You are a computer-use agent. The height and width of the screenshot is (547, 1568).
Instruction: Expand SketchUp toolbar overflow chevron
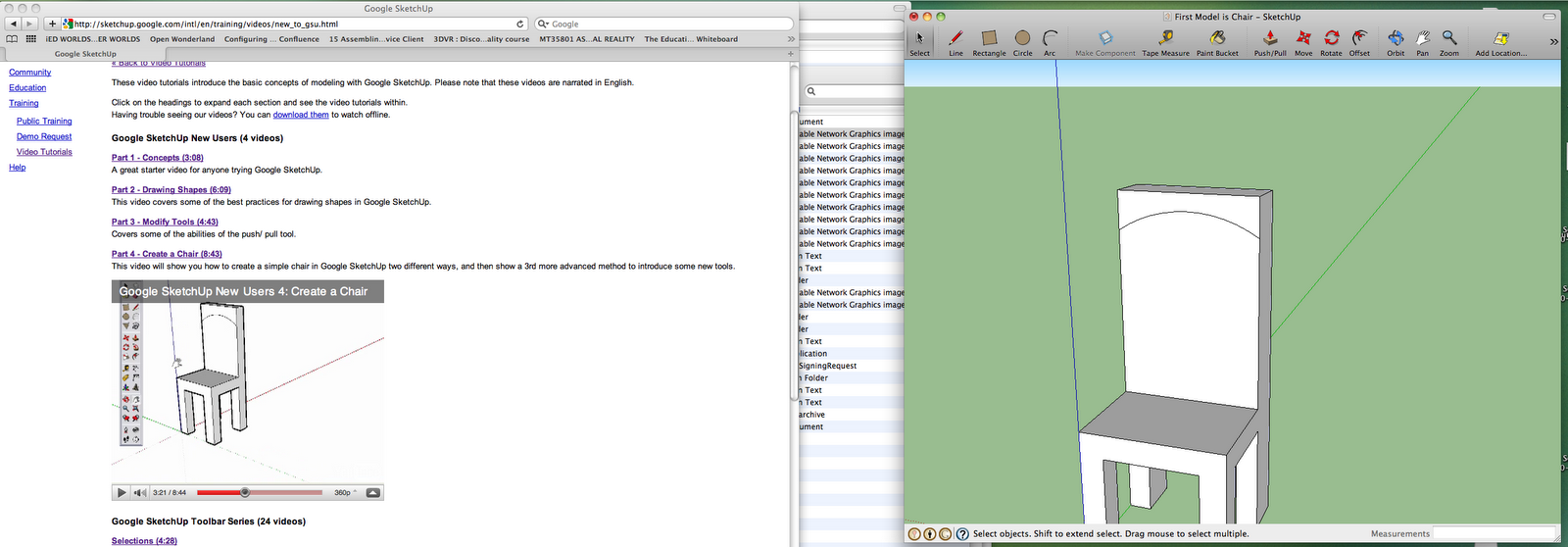[x=1553, y=42]
